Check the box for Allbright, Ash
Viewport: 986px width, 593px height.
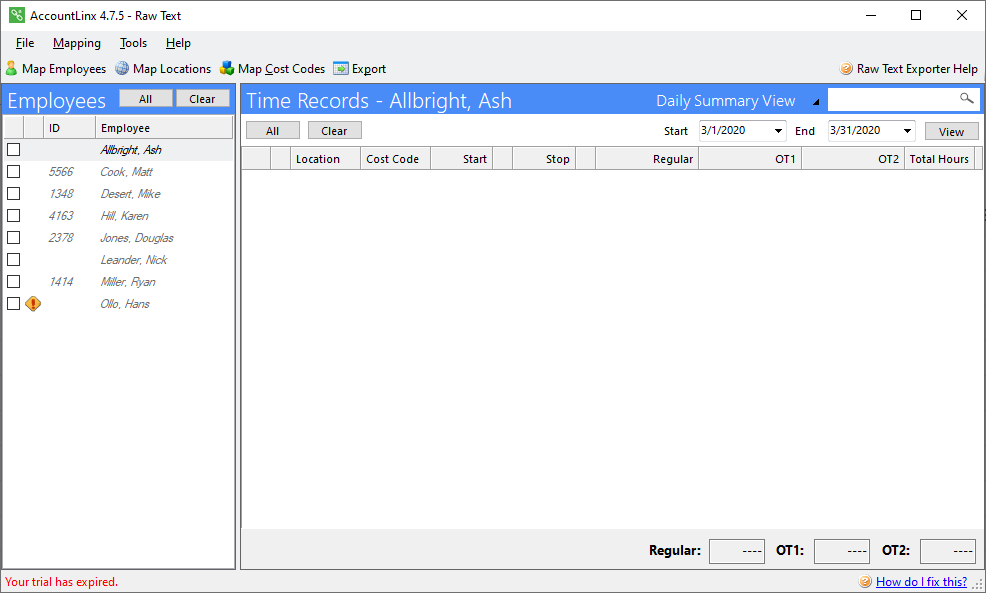pyautogui.click(x=13, y=150)
